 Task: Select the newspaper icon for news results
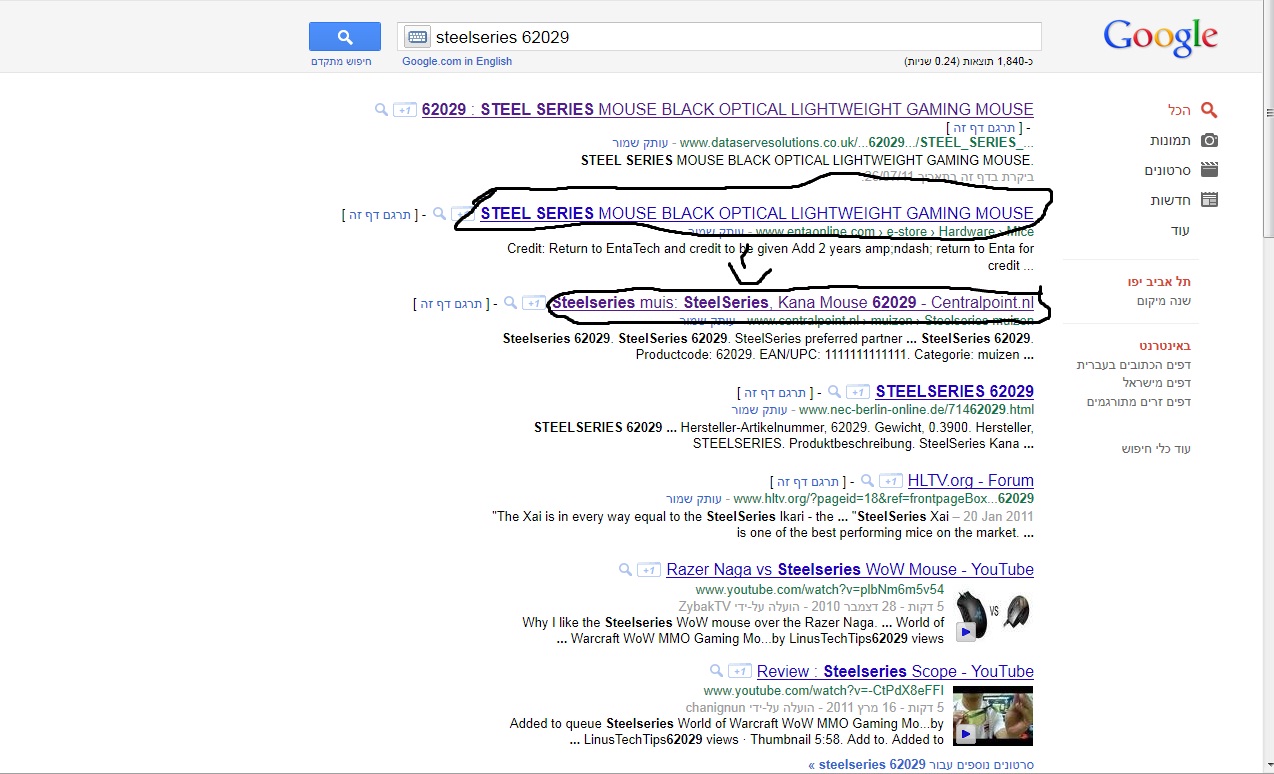point(1209,200)
